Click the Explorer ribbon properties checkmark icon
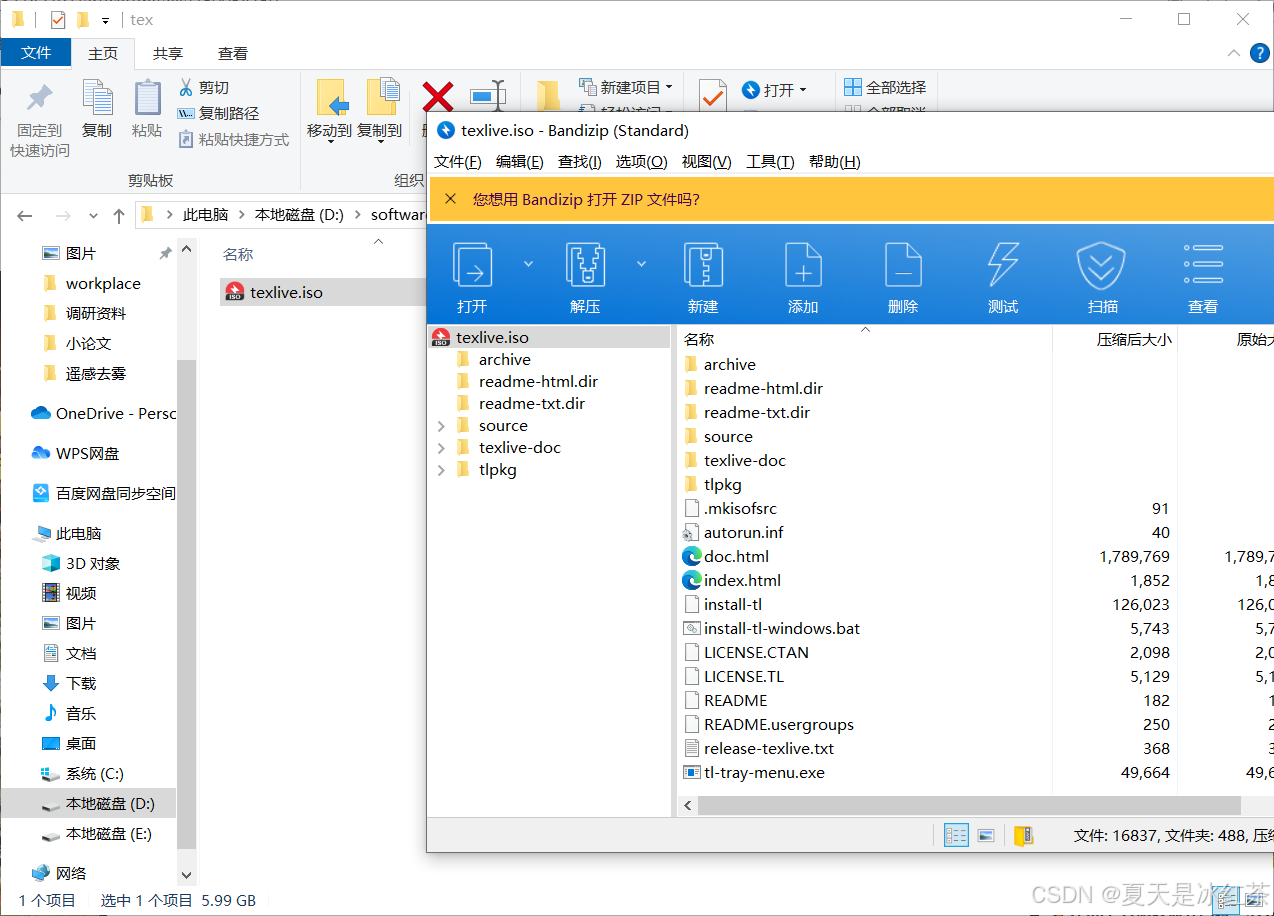 click(712, 97)
